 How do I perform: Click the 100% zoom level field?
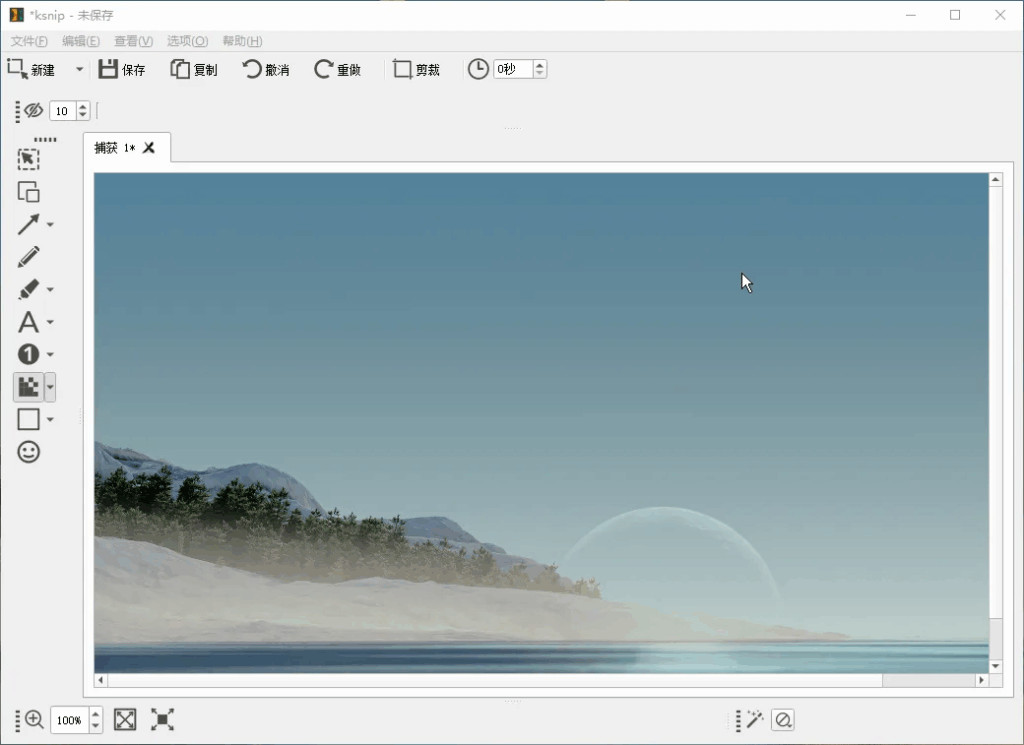[69, 720]
